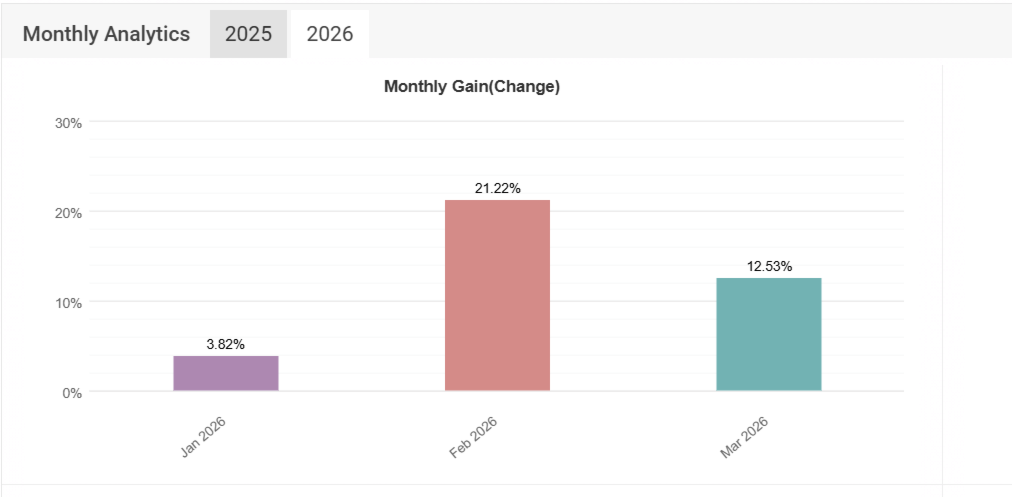The image size is (1012, 497).
Task: Switch to the 2025 tab
Action: pyautogui.click(x=248, y=34)
